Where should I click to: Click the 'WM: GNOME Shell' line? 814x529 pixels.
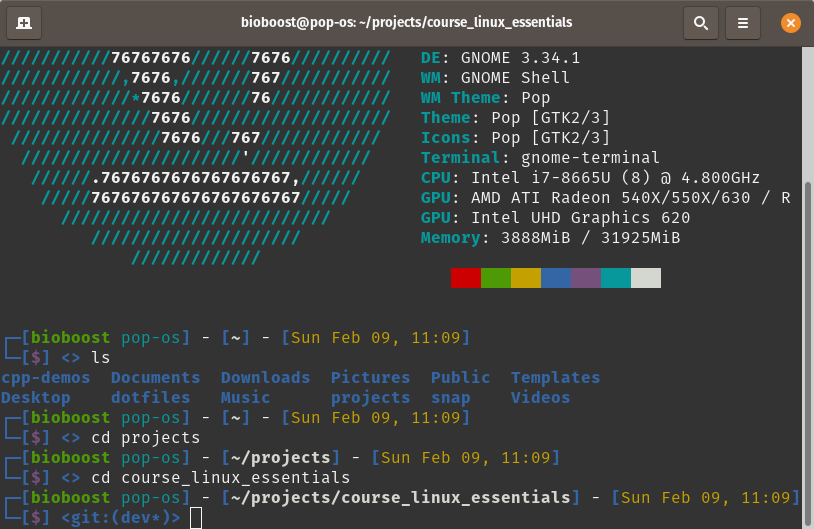click(x=495, y=78)
